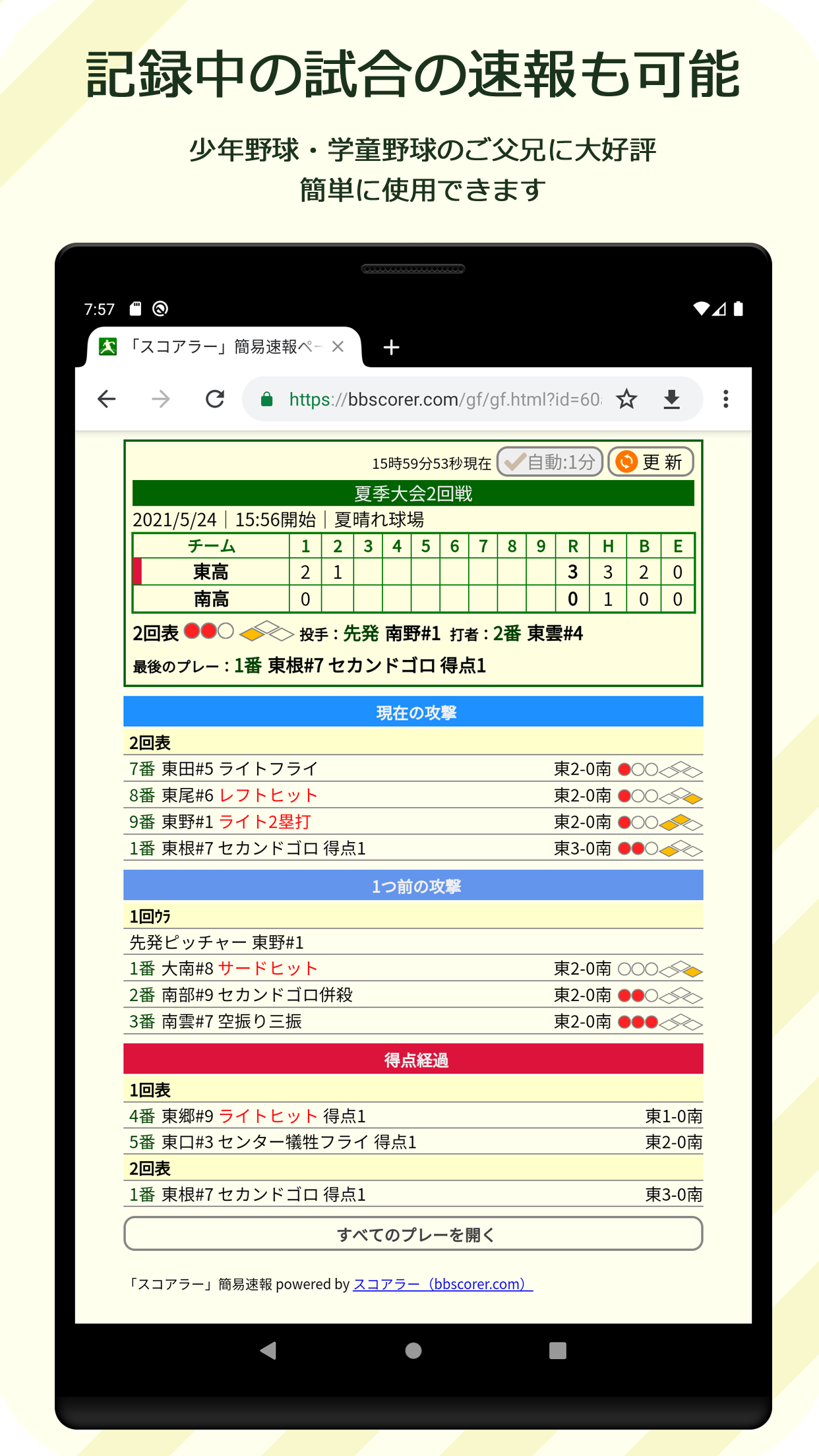Open the スコアラー（bbscorer.com） link
The width and height of the screenshot is (819, 1456).
[x=442, y=1284]
